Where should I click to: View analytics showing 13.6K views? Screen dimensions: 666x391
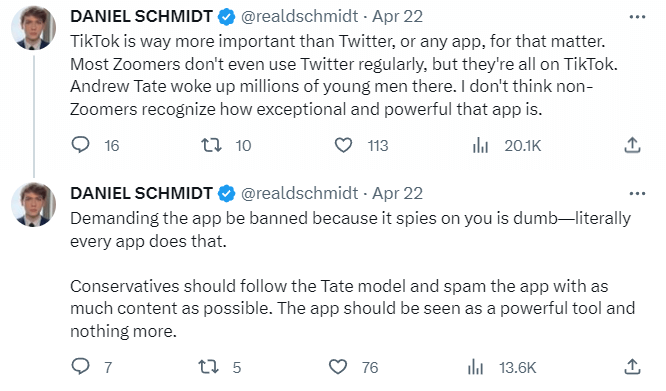(x=475, y=366)
